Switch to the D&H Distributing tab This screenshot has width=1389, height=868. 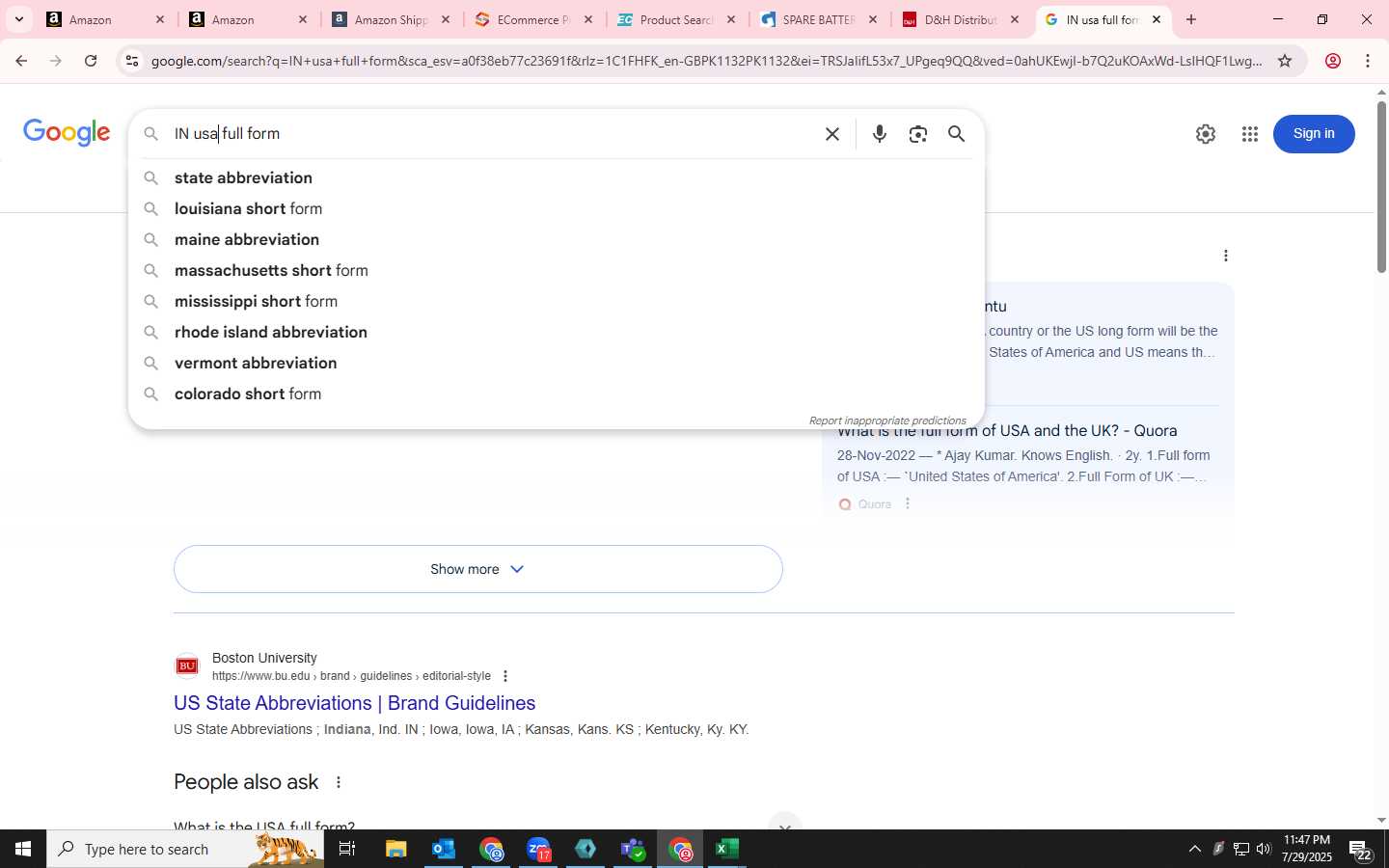pos(963,19)
